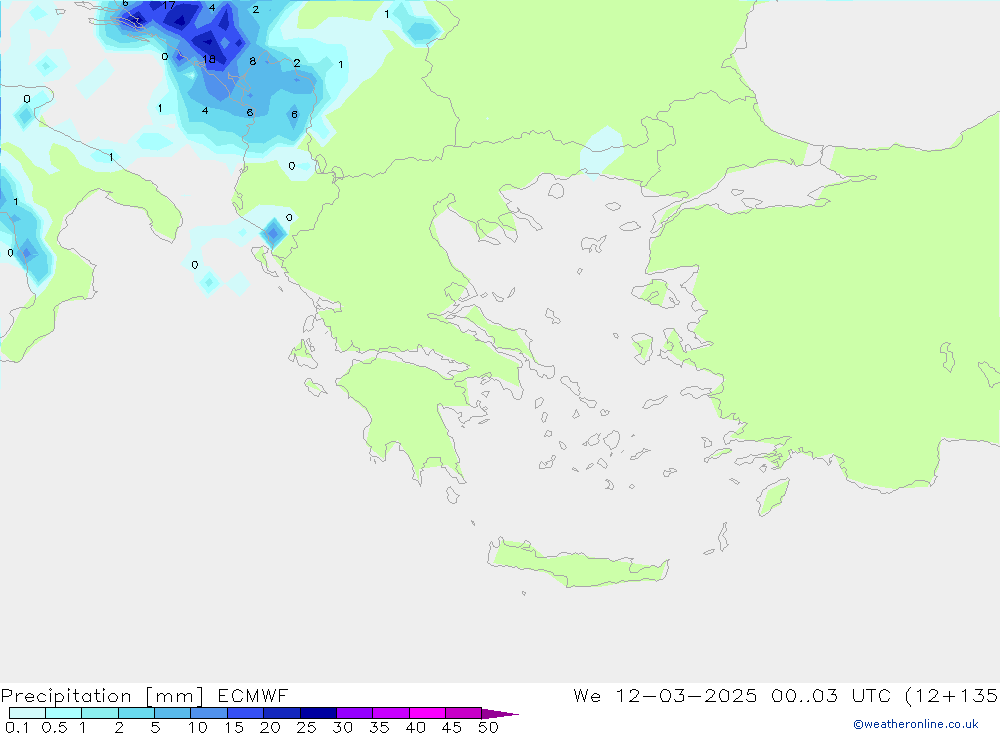Image resolution: width=1000 pixels, height=733 pixels.
Task: Click the Precipitation [mm] ECMWF title text
Action: [145, 695]
